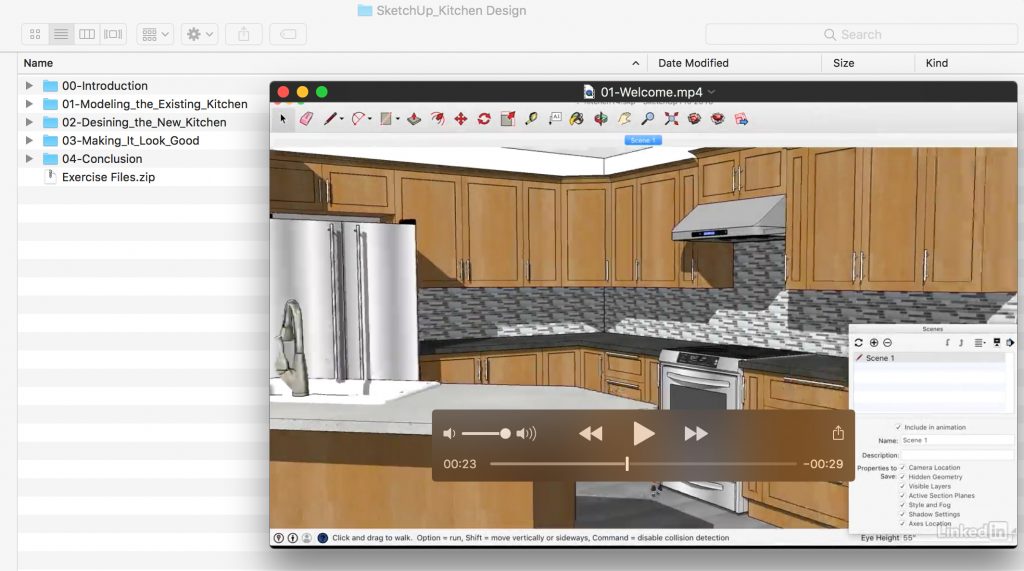
Task: Open the Scenes view options dropdown
Action: pos(980,342)
